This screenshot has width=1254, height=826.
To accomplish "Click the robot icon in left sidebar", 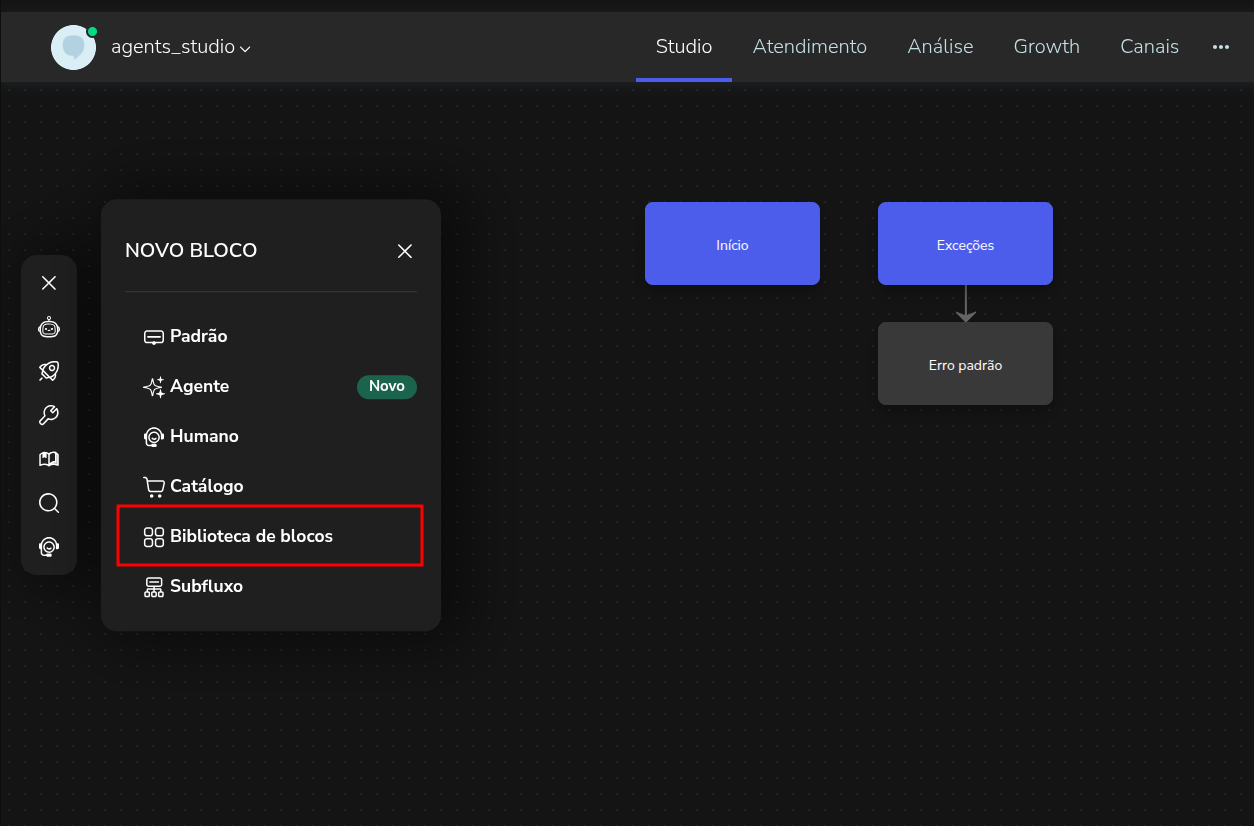I will [49, 327].
